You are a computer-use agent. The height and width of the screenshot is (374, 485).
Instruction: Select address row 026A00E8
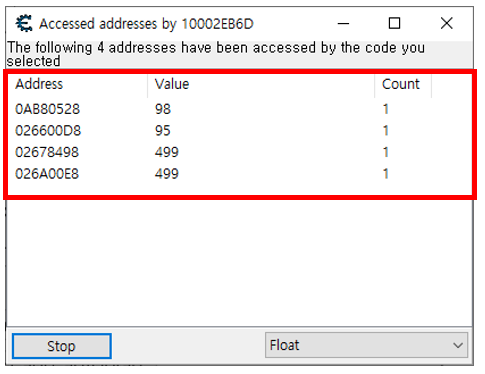point(239,174)
